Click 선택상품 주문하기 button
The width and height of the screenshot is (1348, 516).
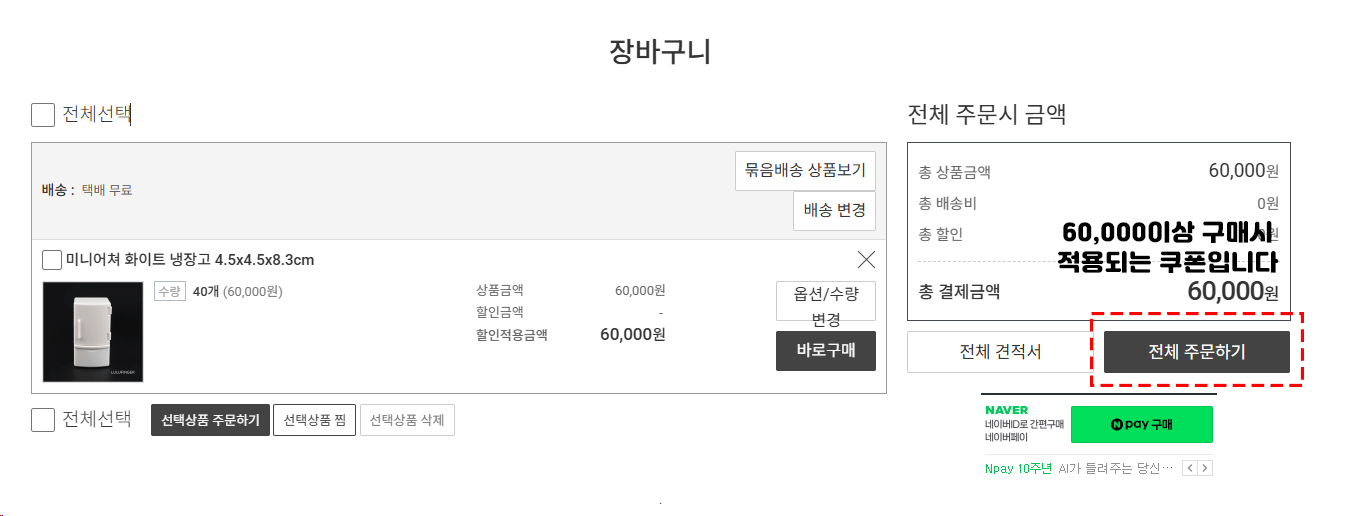[211, 420]
